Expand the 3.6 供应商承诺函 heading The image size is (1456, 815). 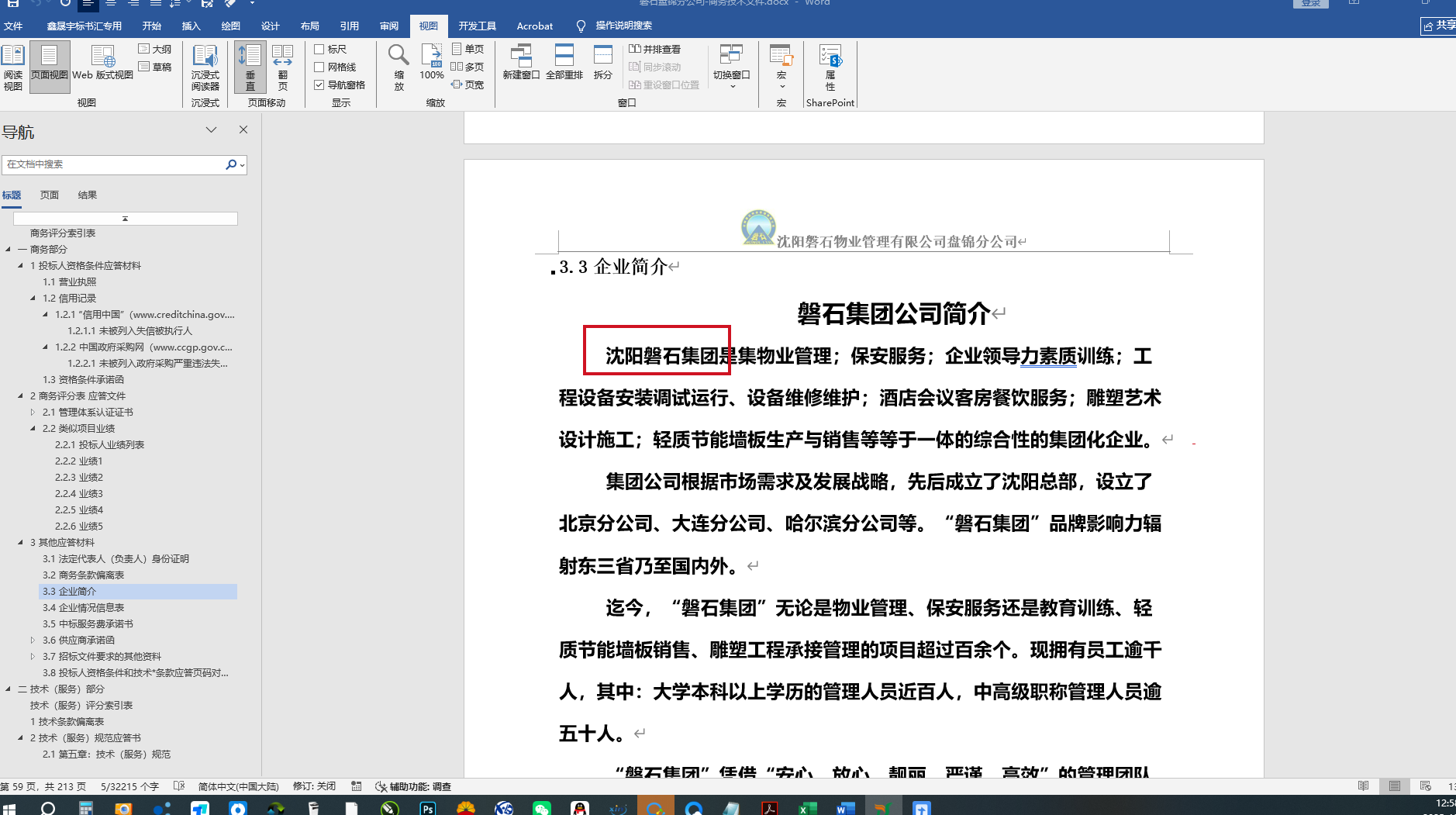[33, 640]
